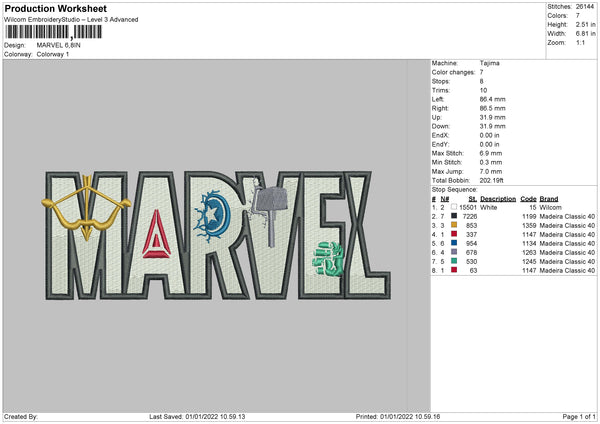Screen dimensions: 600x424
Task: Select the "White" description in row 1
Action: pos(489,207)
